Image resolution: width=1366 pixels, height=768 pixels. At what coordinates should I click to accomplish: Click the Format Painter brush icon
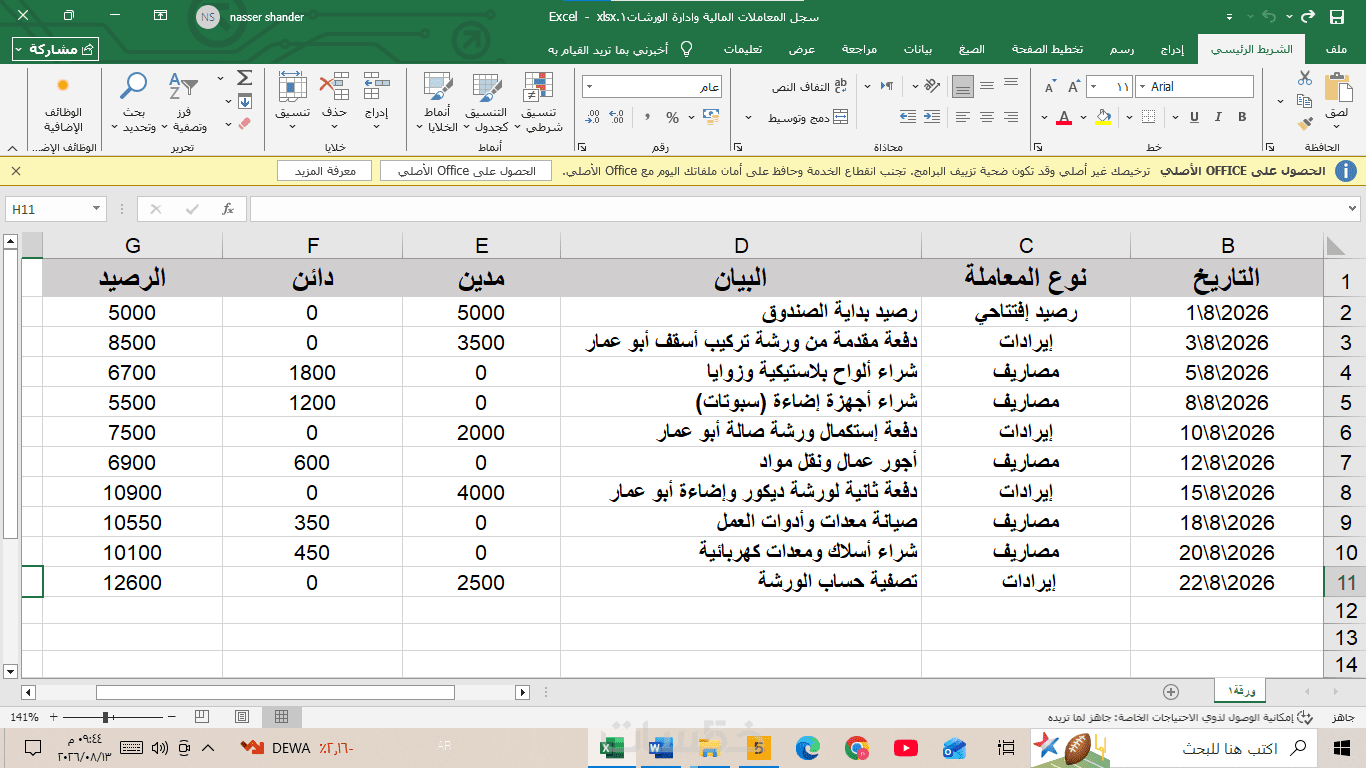[1304, 124]
